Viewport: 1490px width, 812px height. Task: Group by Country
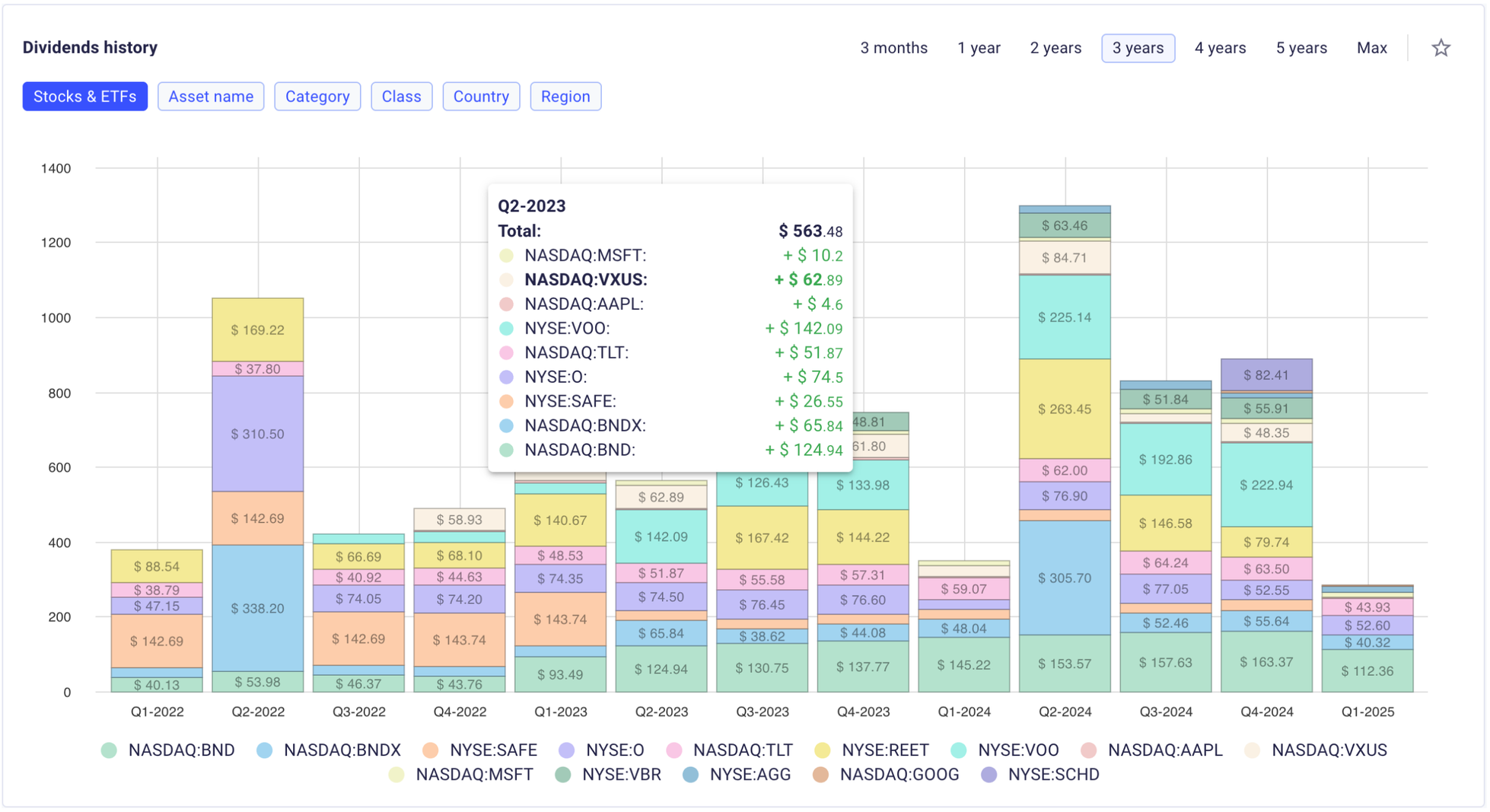[481, 97]
